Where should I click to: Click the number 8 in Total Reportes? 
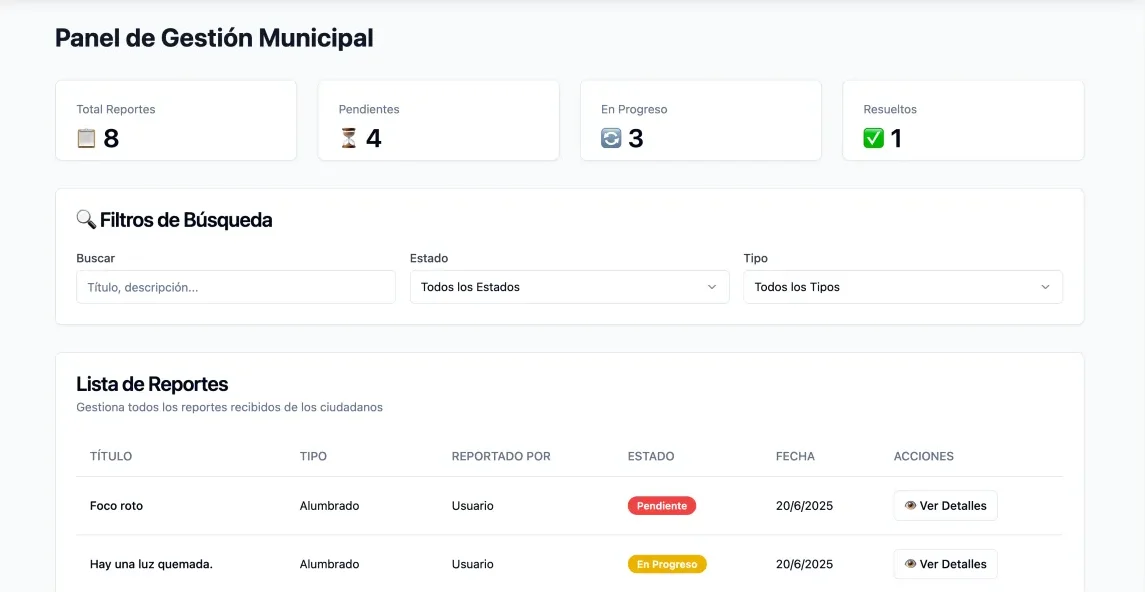pyautogui.click(x=111, y=138)
